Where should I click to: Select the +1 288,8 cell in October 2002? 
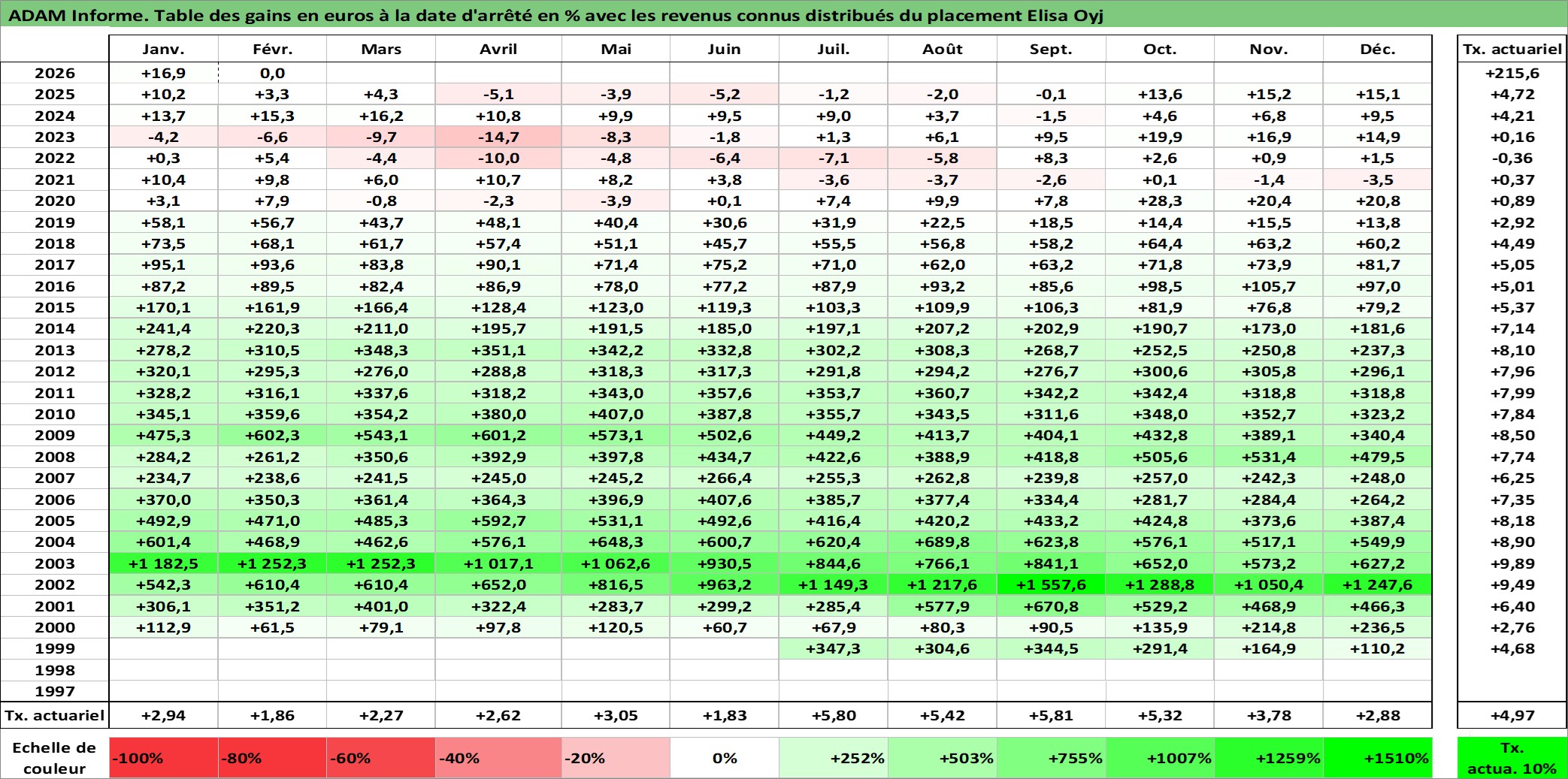coord(1160,584)
